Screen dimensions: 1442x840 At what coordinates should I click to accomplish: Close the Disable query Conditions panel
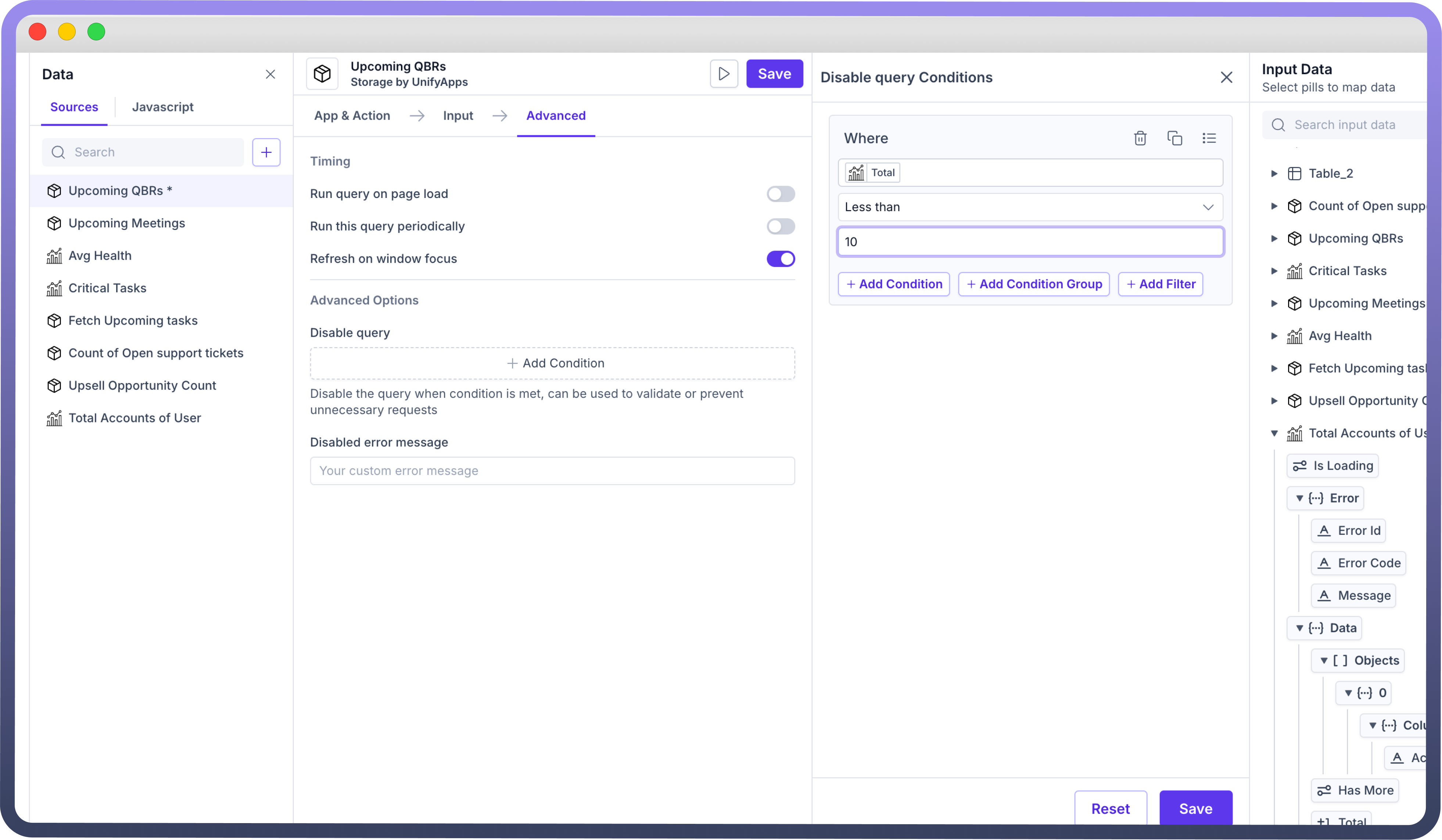point(1226,77)
